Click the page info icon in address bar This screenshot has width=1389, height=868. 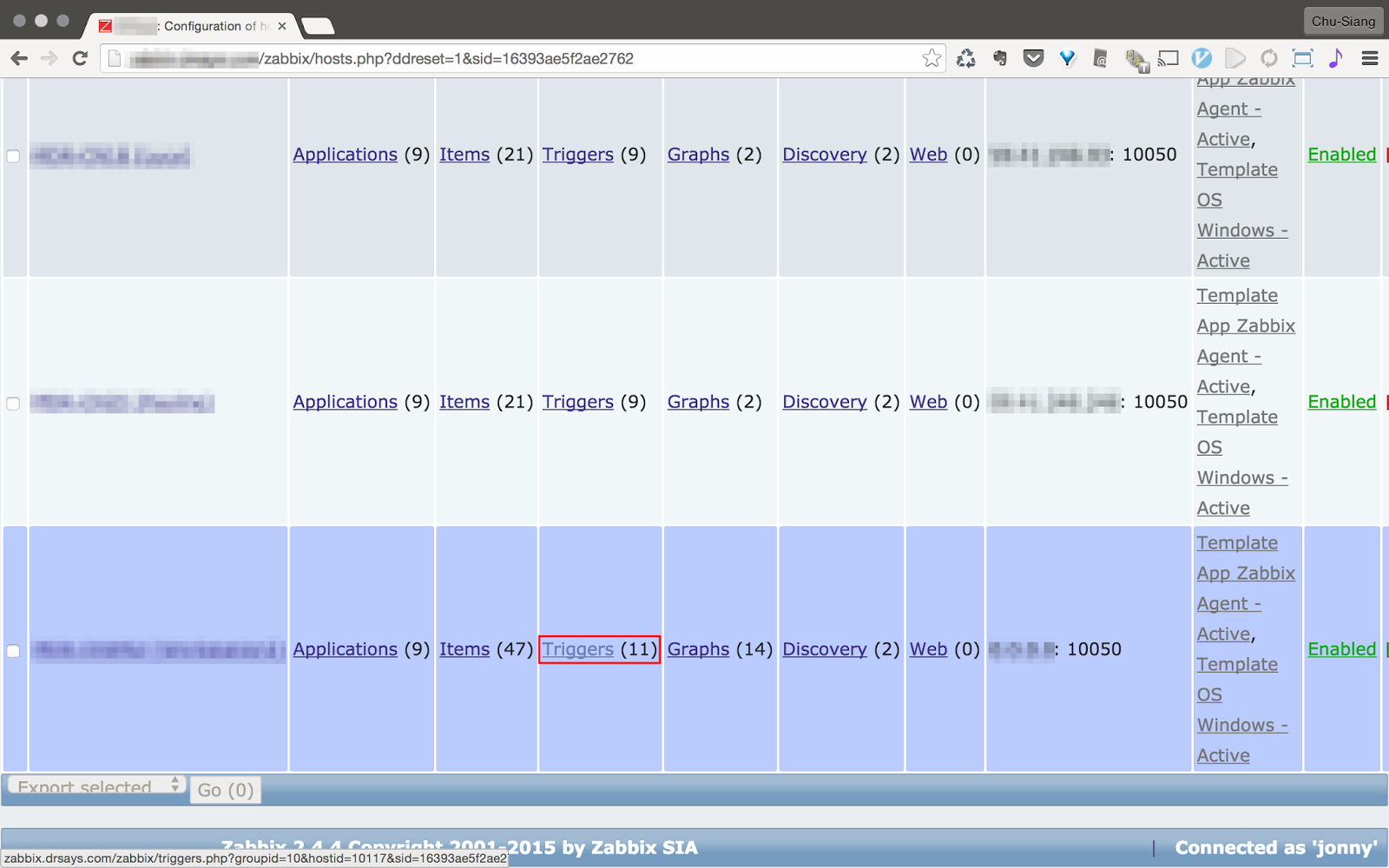click(x=115, y=58)
